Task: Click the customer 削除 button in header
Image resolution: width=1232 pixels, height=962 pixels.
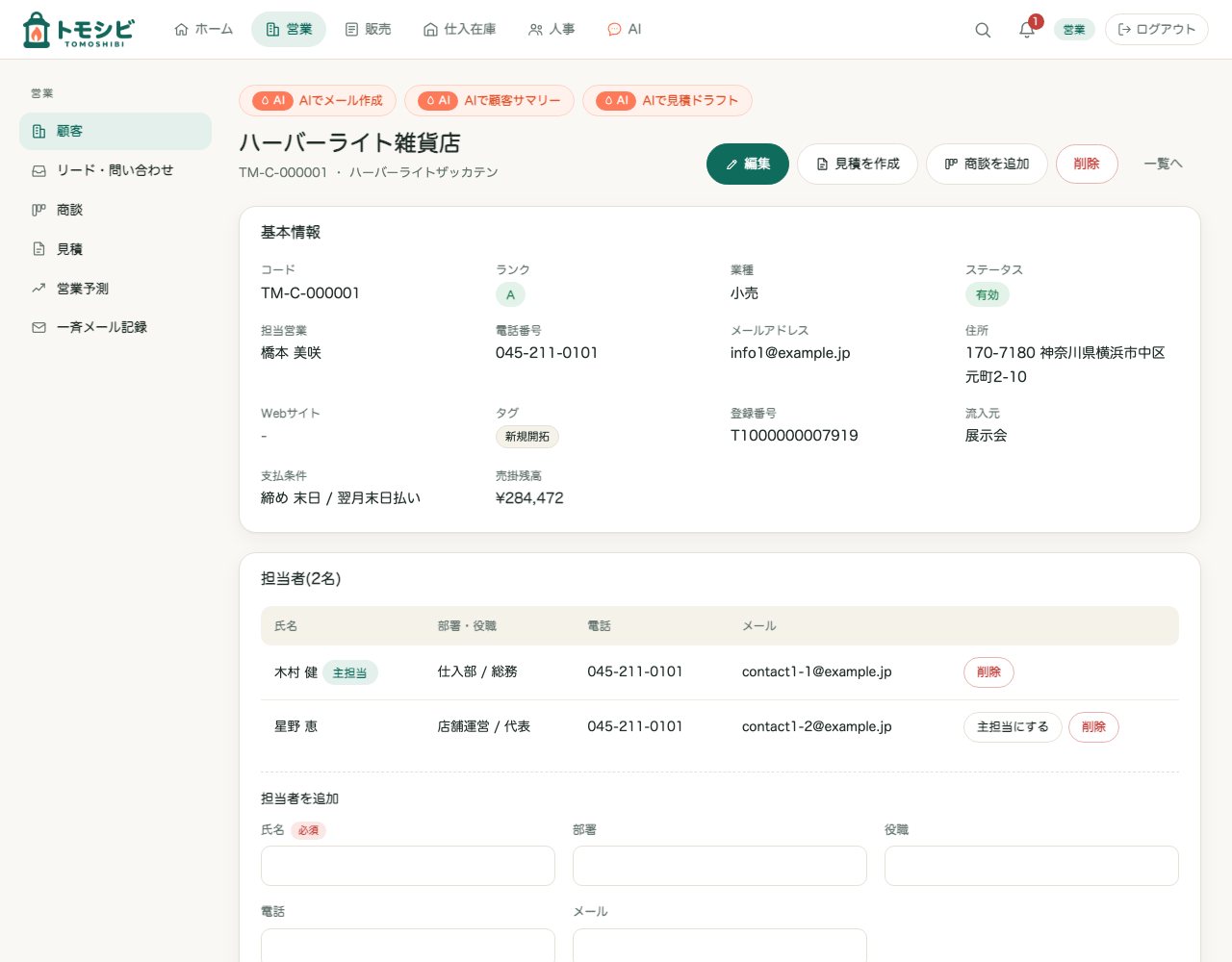Action: [1087, 165]
